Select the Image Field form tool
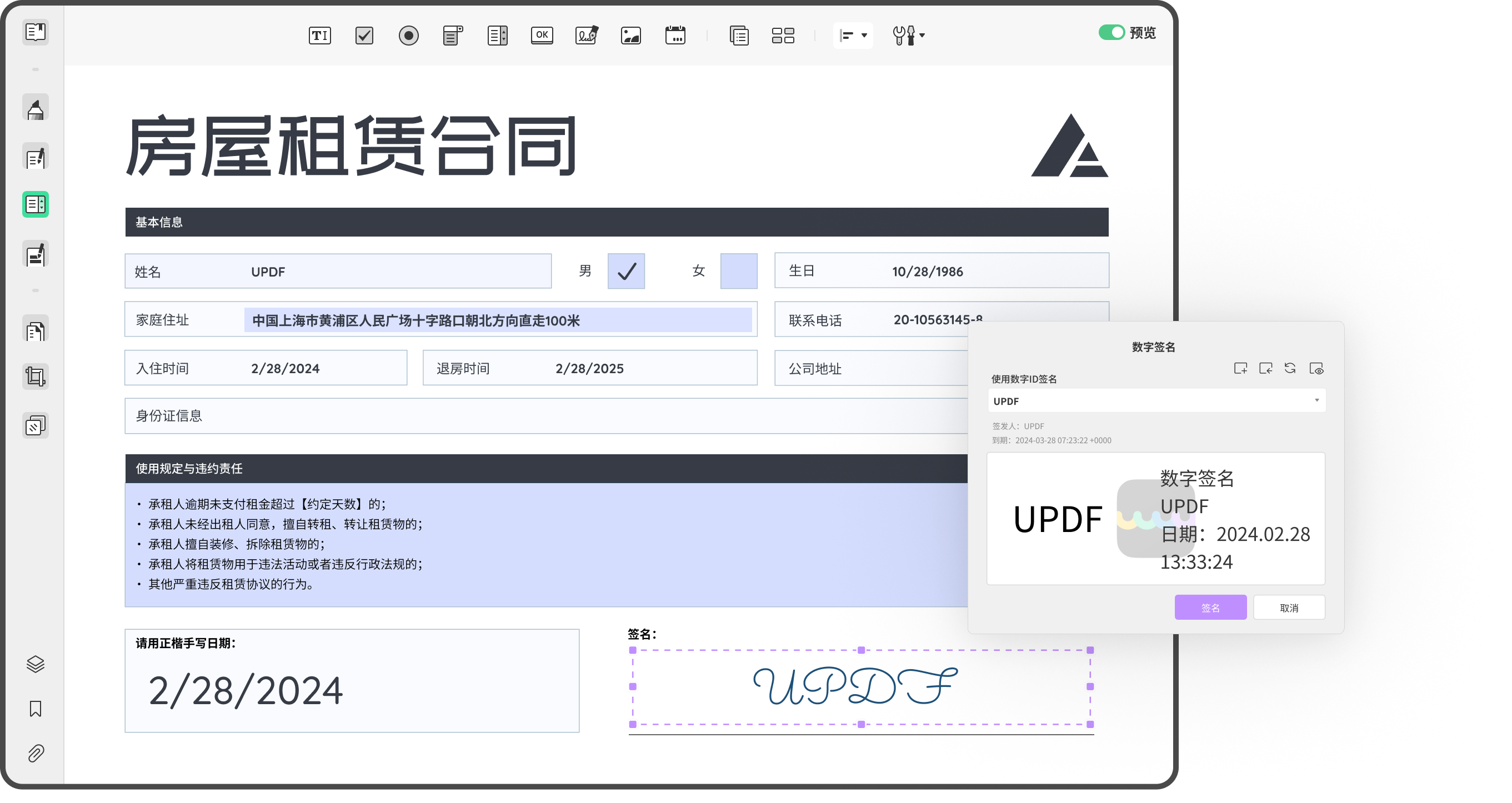The image size is (1512, 803). [631, 35]
